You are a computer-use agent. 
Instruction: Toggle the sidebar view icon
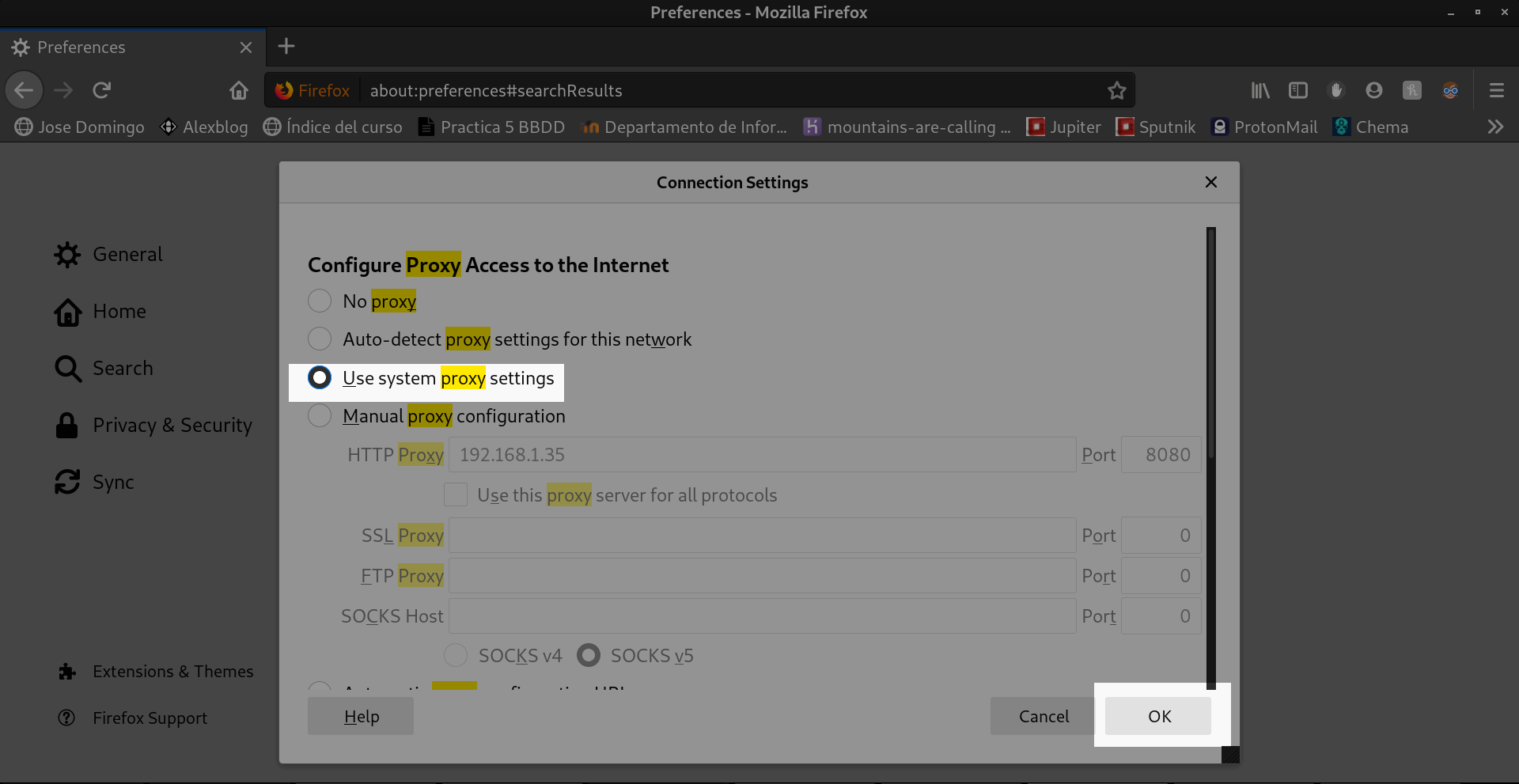tap(1297, 91)
